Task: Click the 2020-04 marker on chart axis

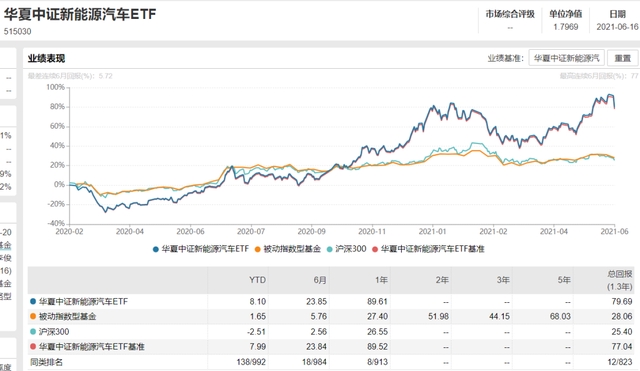Action: [130, 231]
